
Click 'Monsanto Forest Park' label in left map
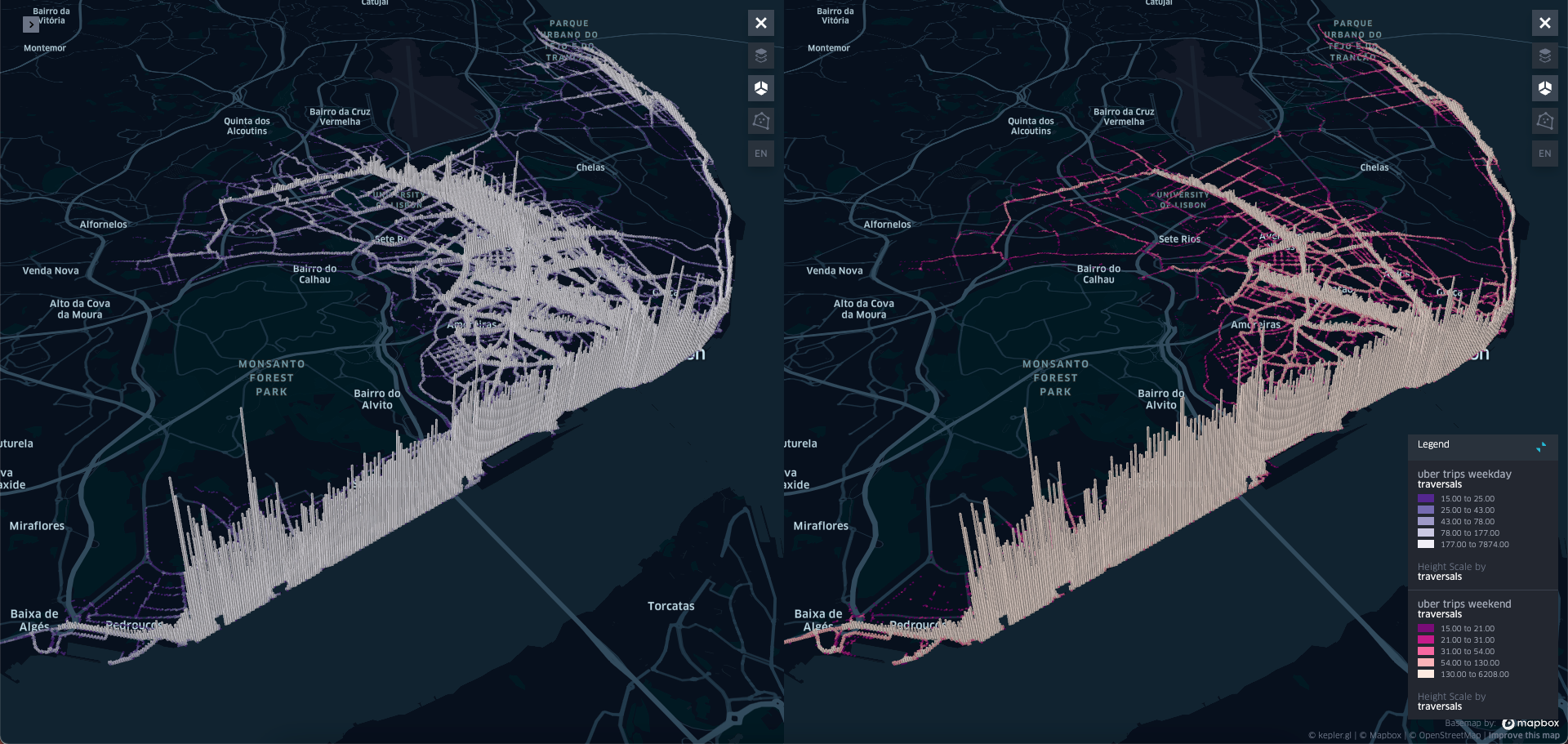click(x=271, y=377)
